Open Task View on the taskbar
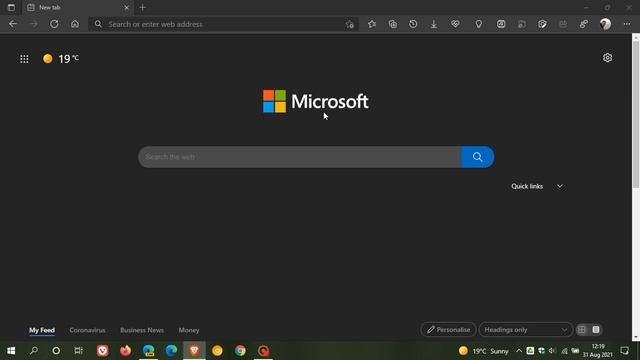 tap(78, 351)
